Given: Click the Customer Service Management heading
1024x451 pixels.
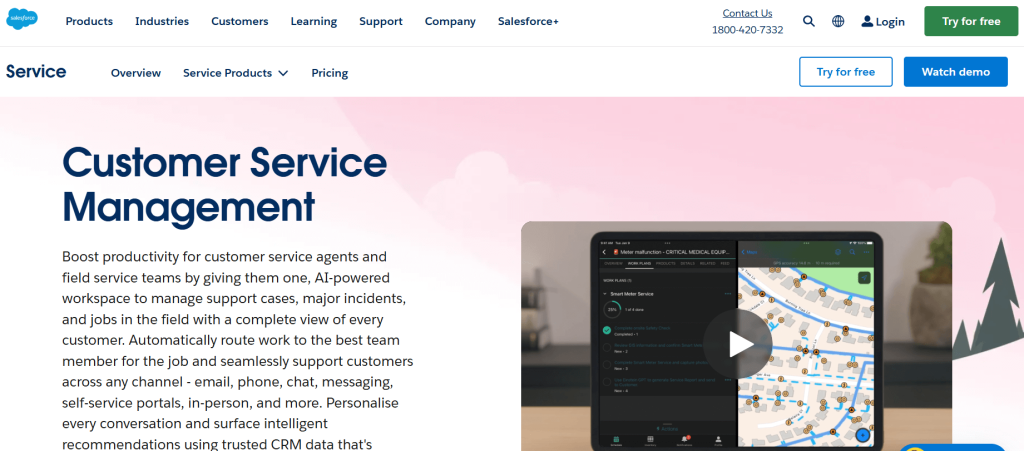Looking at the screenshot, I should [225, 185].
